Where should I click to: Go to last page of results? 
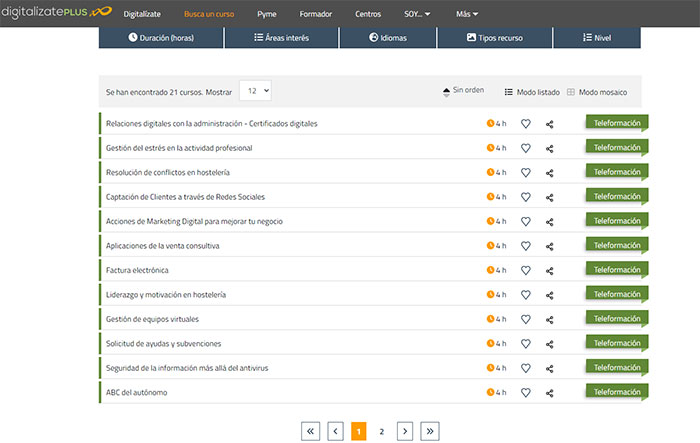coord(430,431)
